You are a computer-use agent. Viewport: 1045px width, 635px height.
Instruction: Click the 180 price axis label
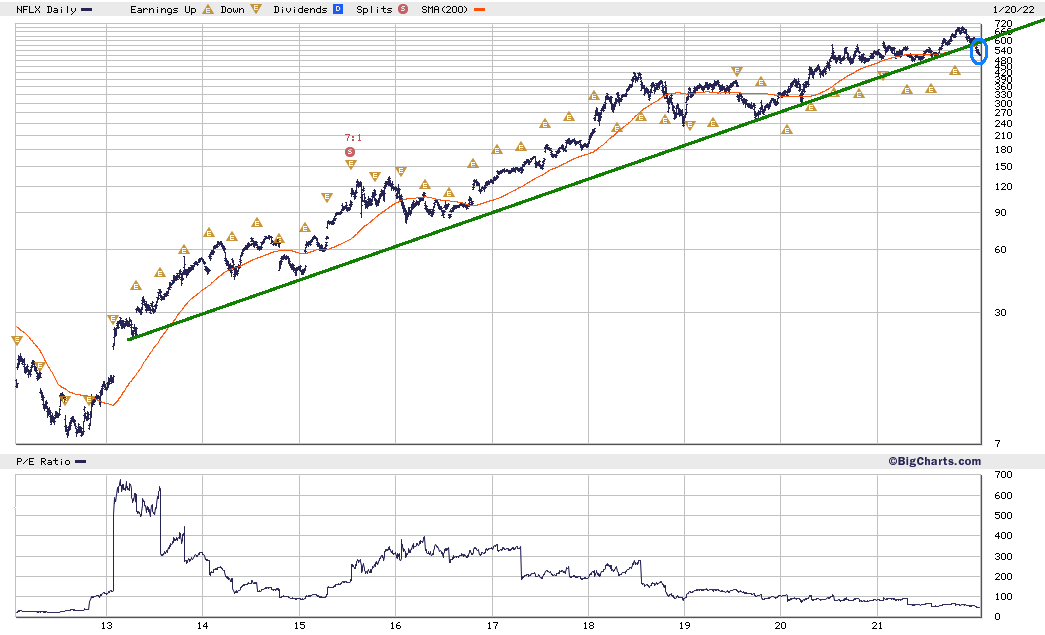1003,149
